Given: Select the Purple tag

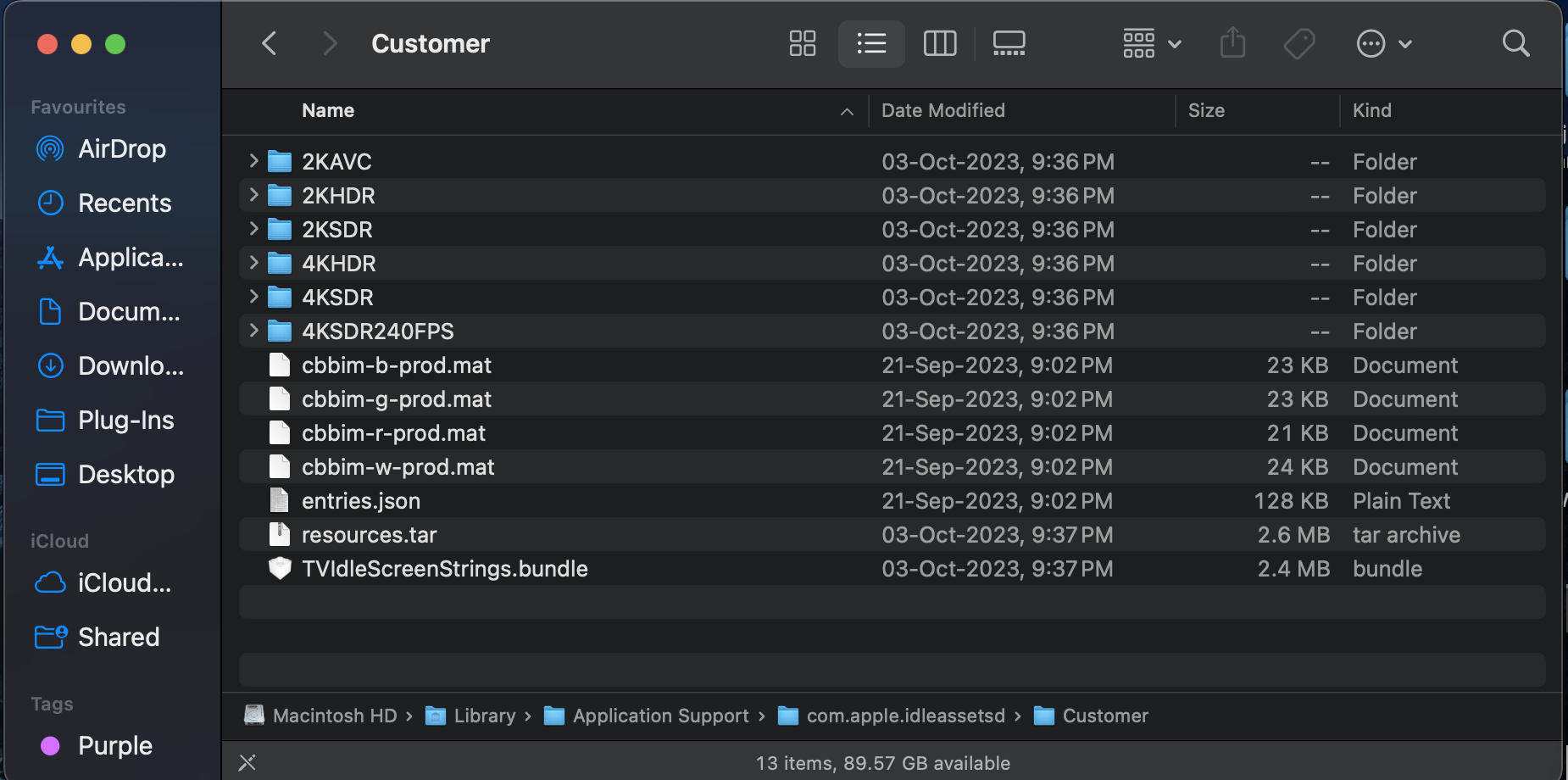Looking at the screenshot, I should tap(114, 746).
